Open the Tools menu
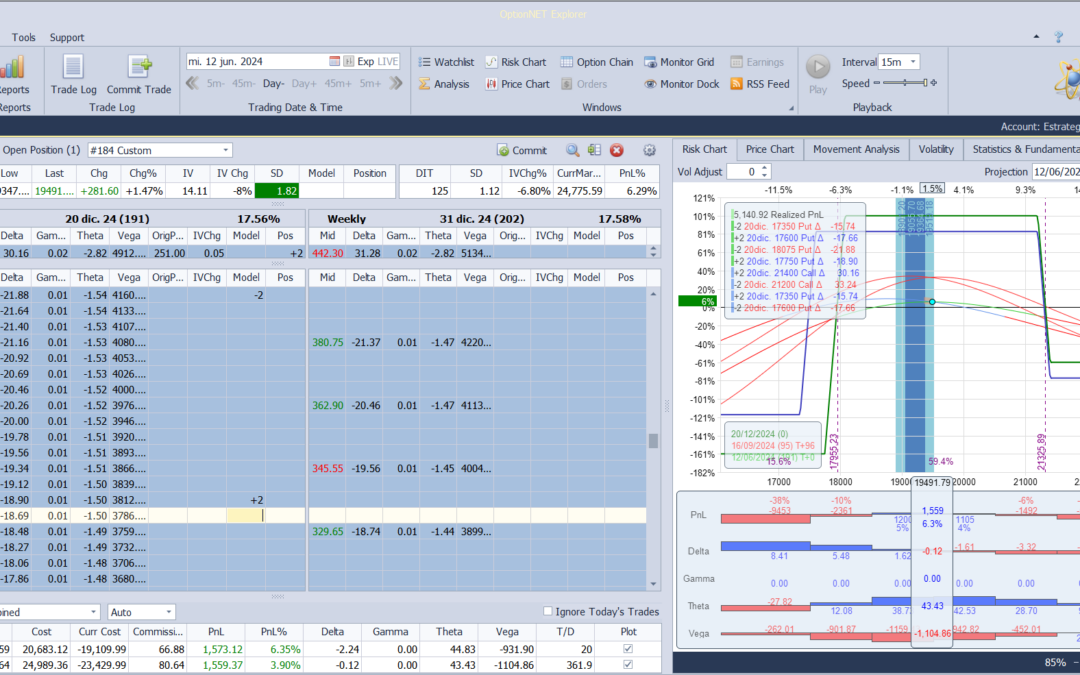The image size is (1080, 675). (x=23, y=37)
